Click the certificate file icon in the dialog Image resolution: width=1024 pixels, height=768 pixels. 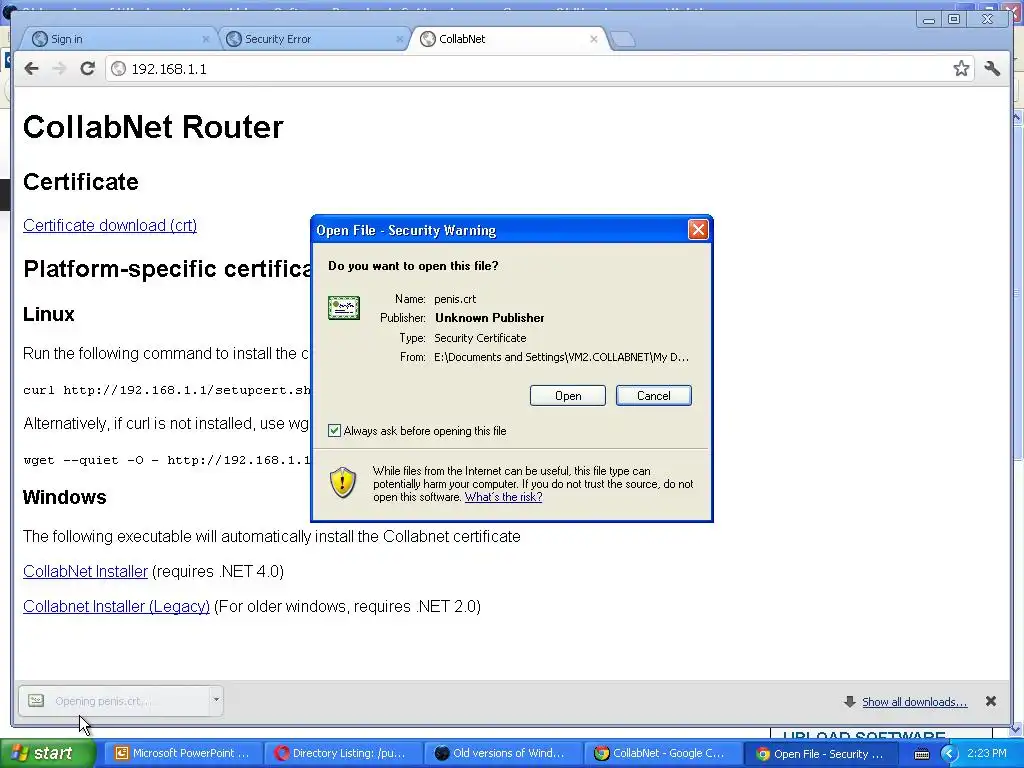[344, 308]
